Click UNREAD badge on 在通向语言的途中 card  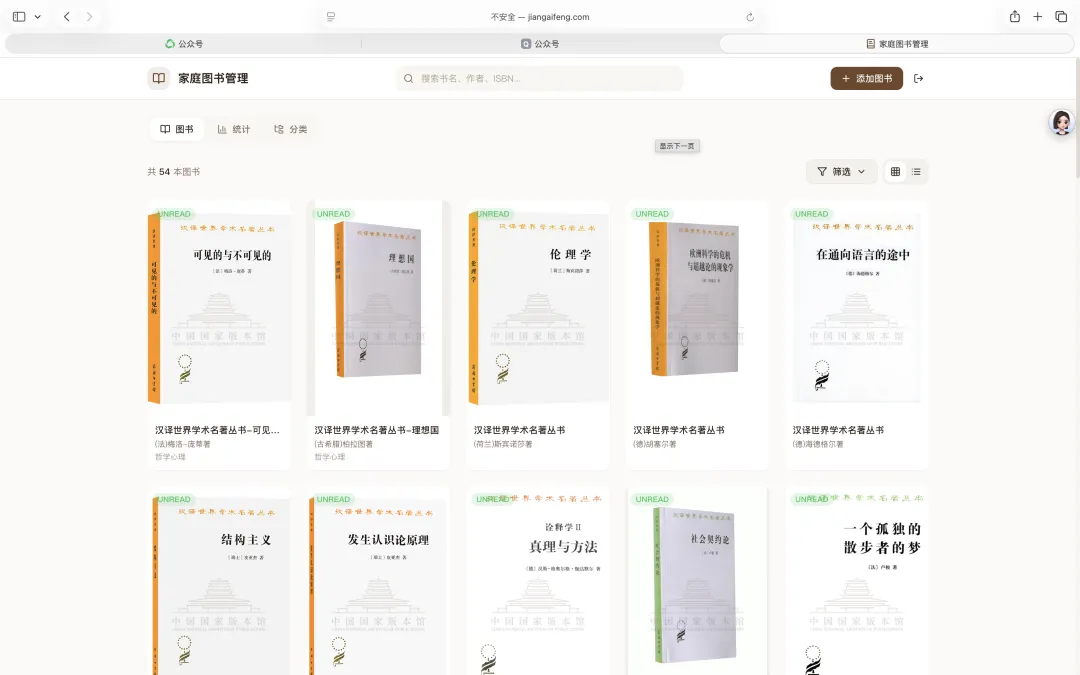pyautogui.click(x=811, y=214)
